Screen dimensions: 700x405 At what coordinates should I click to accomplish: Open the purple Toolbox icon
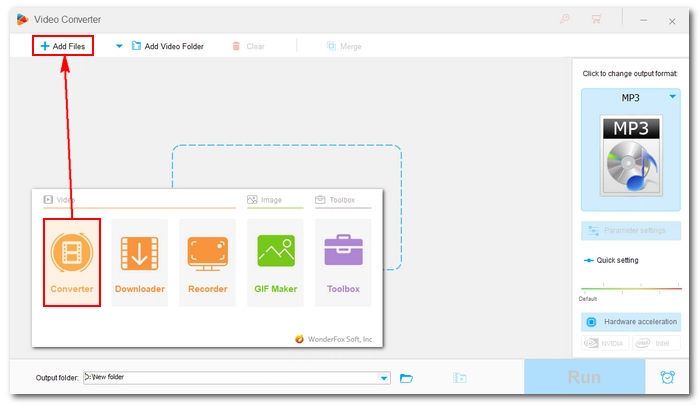coord(343,262)
